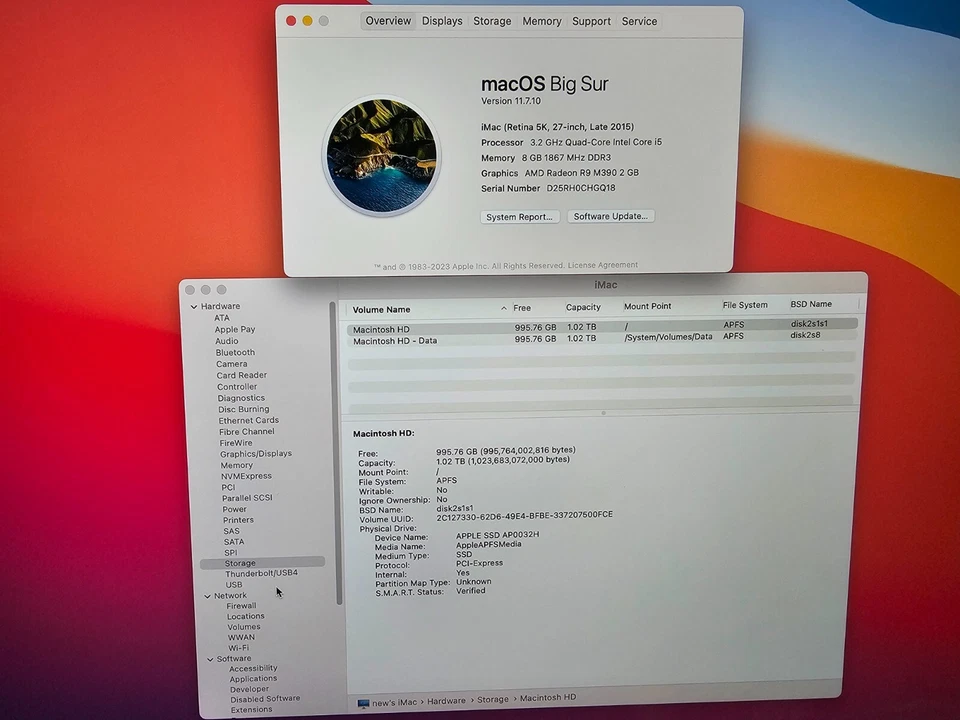Sort volumes by the Capacity column
This screenshot has width=960, height=720.
583,307
